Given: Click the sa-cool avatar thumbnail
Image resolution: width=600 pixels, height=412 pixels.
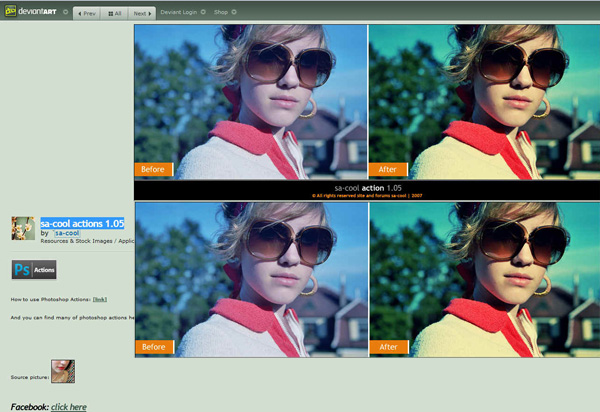Looking at the screenshot, I should pos(23,228).
